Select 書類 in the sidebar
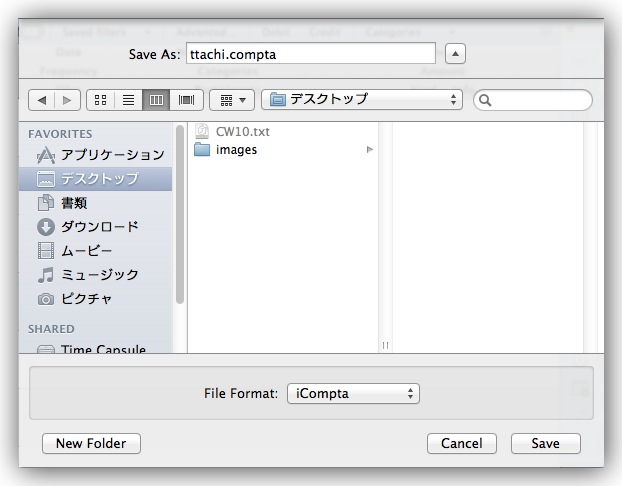The height and width of the screenshot is (486, 622). 74,203
